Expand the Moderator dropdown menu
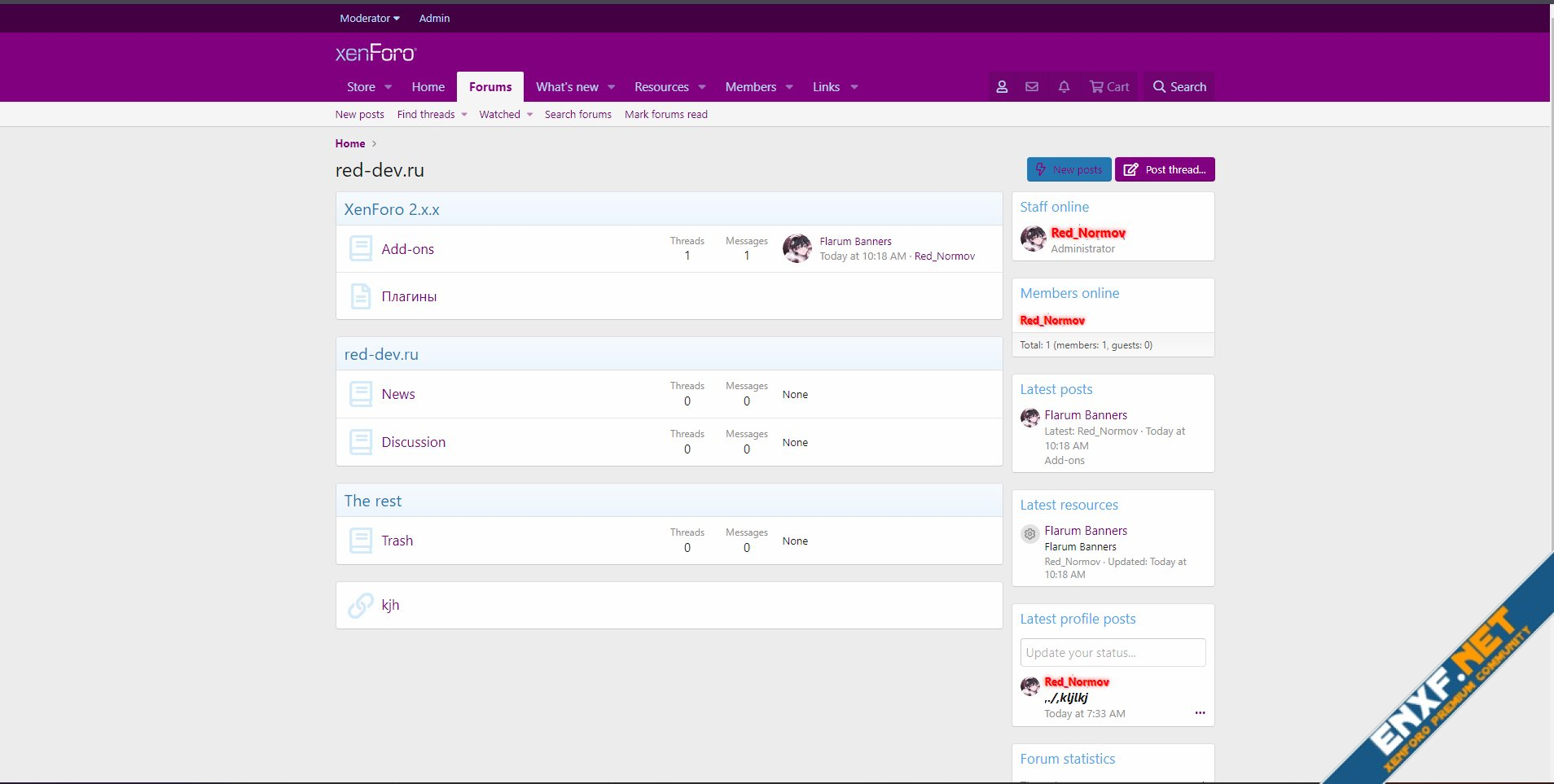1554x784 pixels. (369, 18)
